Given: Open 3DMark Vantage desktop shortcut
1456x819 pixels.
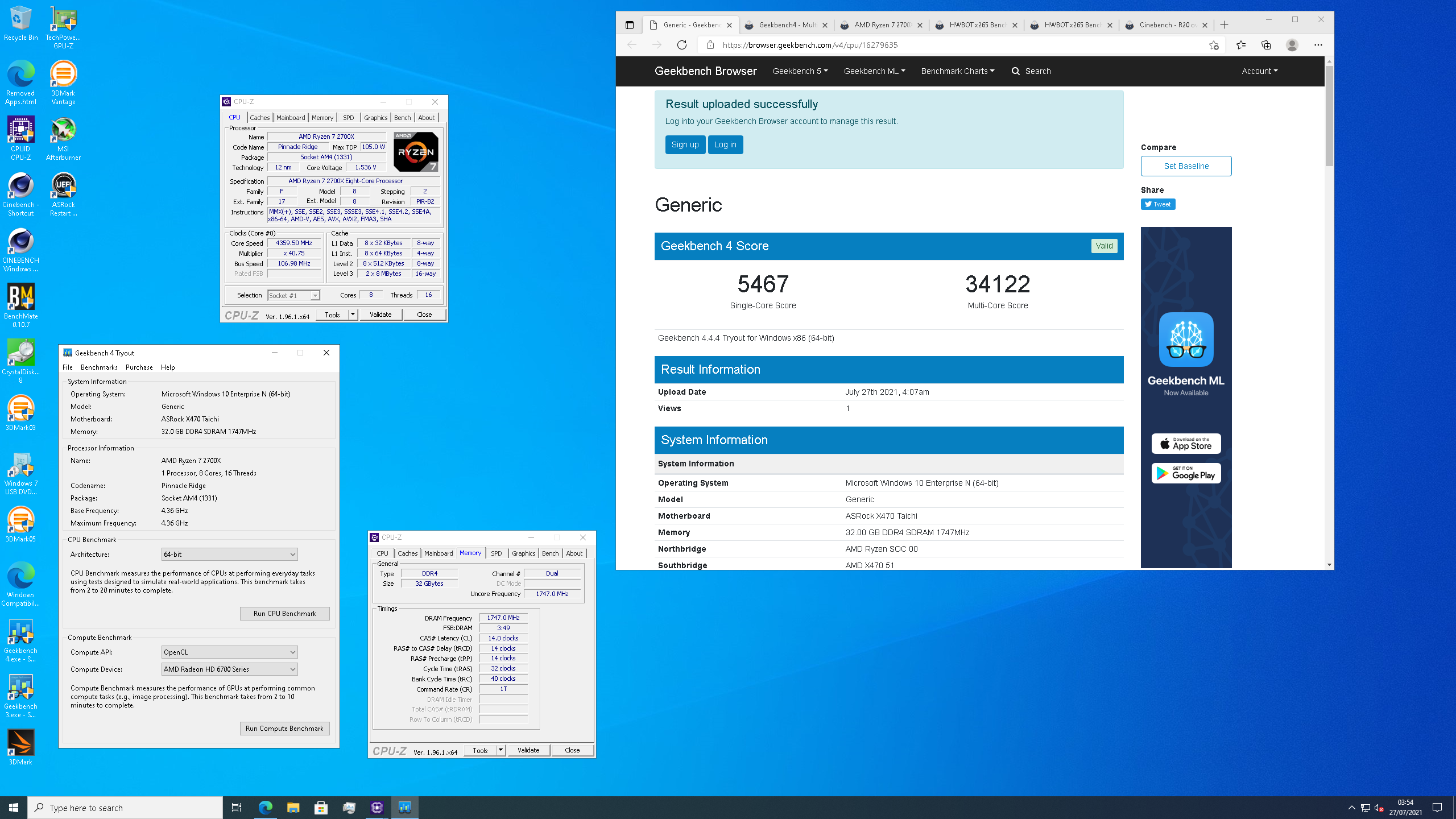Looking at the screenshot, I should [63, 83].
